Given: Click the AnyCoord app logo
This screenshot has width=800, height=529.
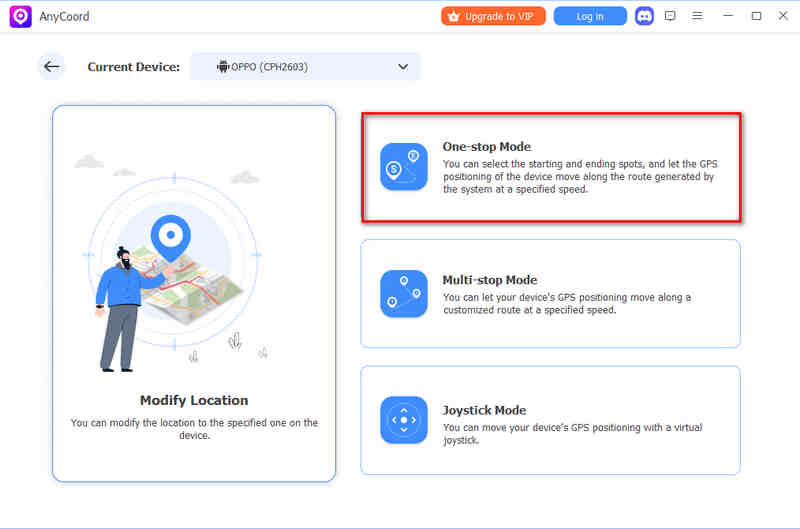Looking at the screenshot, I should pos(21,16).
